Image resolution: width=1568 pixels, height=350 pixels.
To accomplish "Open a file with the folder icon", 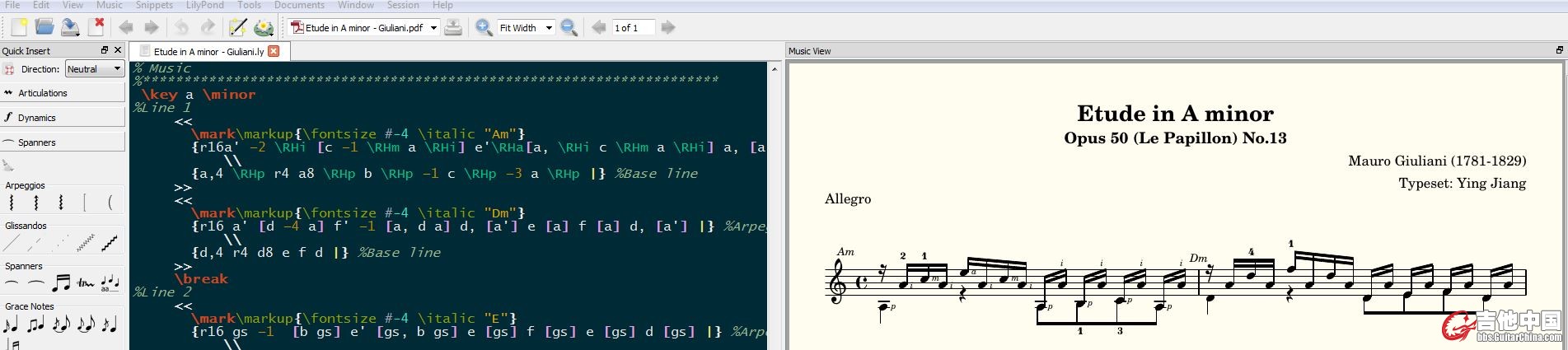I will (x=44, y=27).
